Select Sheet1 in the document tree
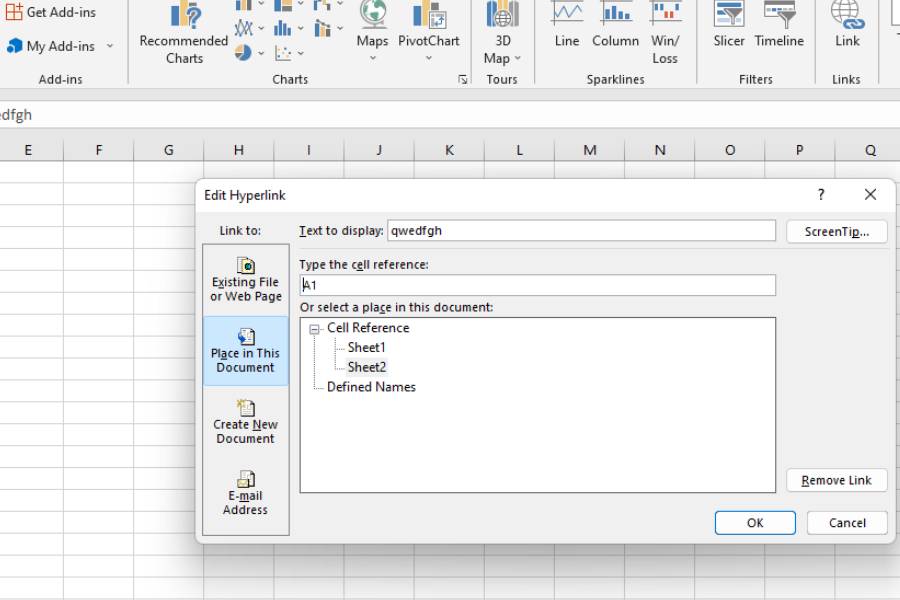 (x=366, y=347)
